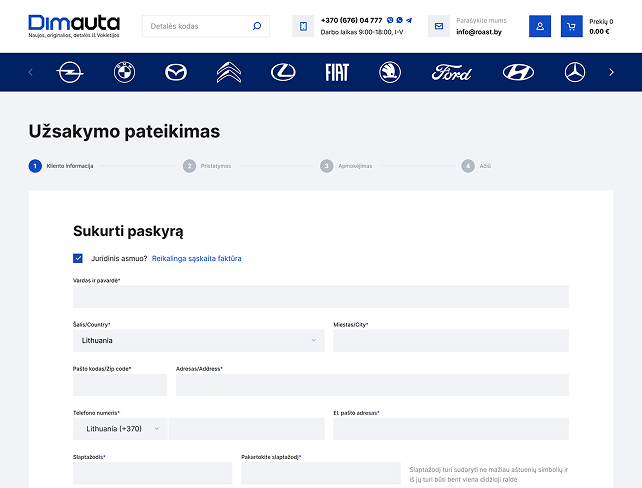The image size is (642, 488).
Task: Select the BMW brand logo
Action: 124,72
